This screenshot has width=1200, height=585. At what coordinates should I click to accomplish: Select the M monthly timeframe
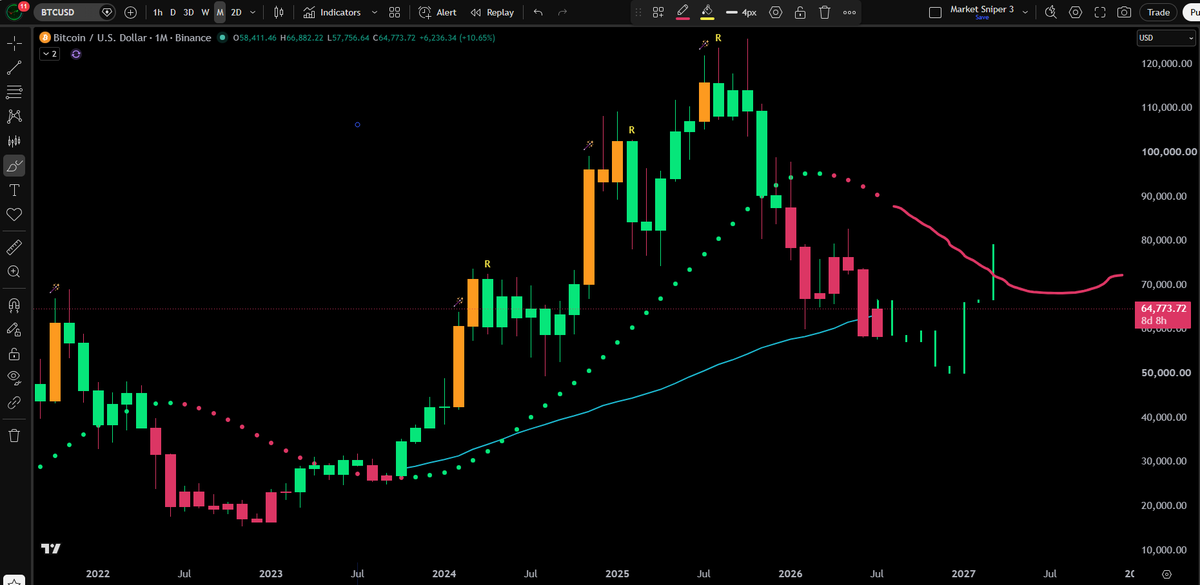pos(220,12)
